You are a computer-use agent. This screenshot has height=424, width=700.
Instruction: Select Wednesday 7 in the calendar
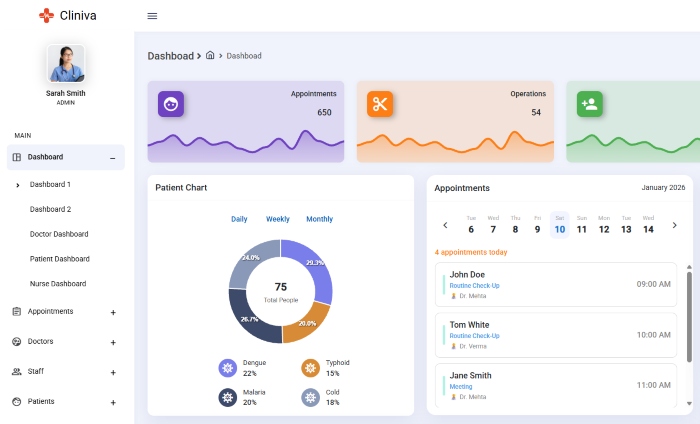point(493,225)
